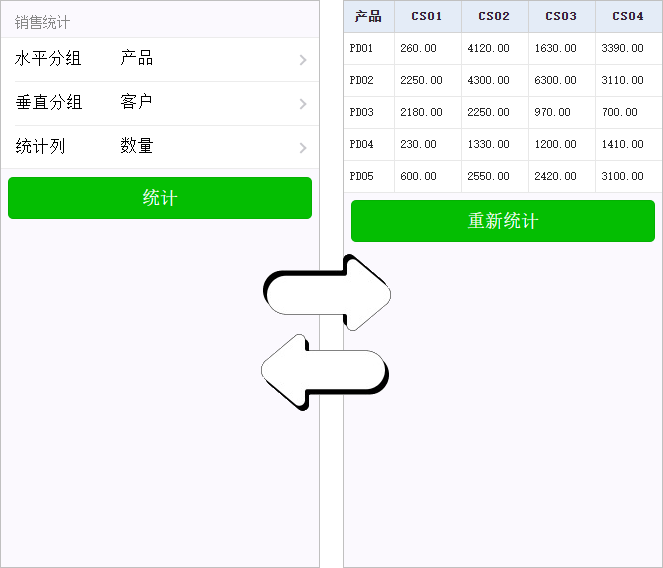663x568 pixels.
Task: Click the CS03 column header
Action: [x=561, y=16]
